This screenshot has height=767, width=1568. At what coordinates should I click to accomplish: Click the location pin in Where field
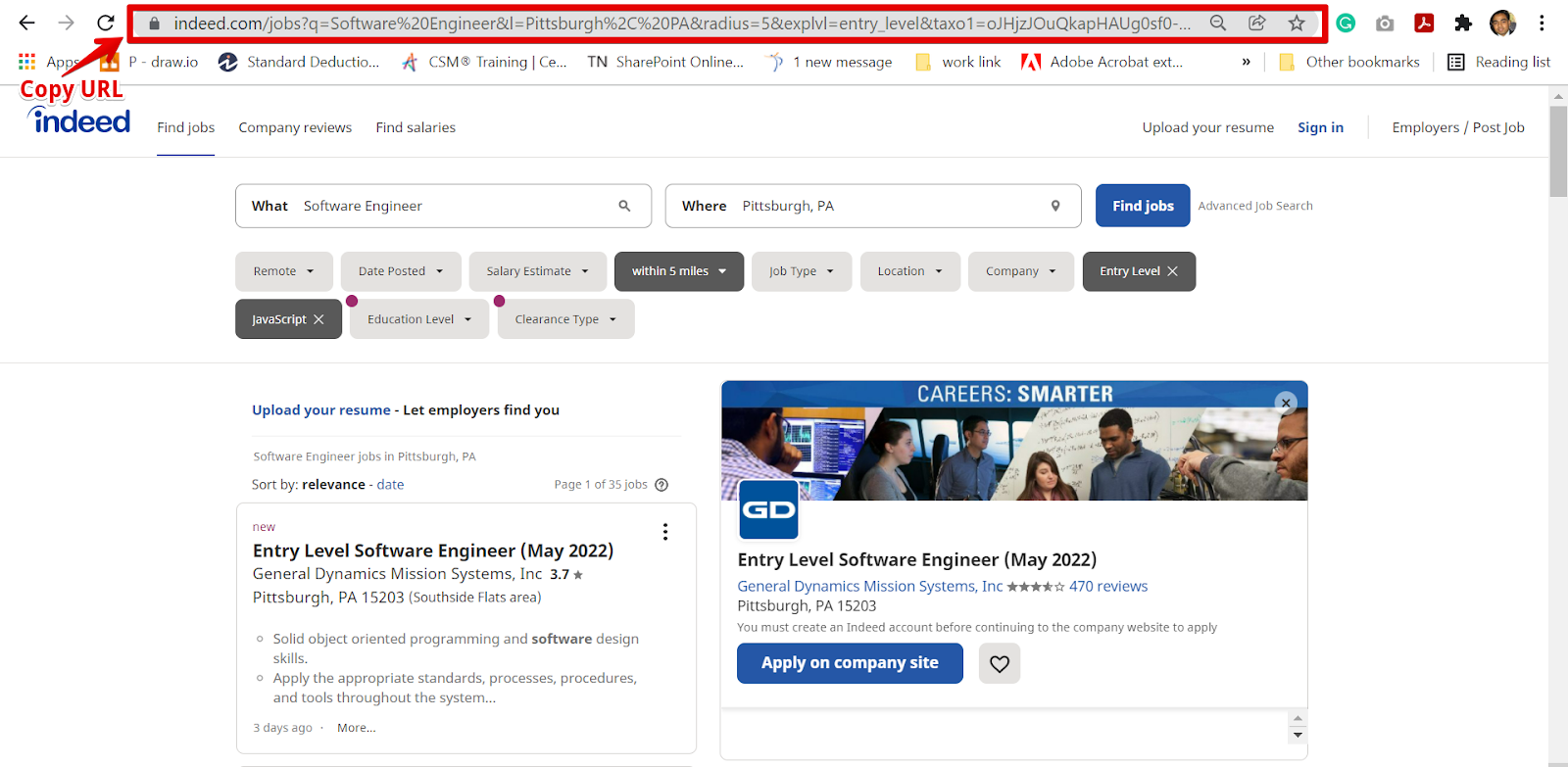pyautogui.click(x=1055, y=206)
